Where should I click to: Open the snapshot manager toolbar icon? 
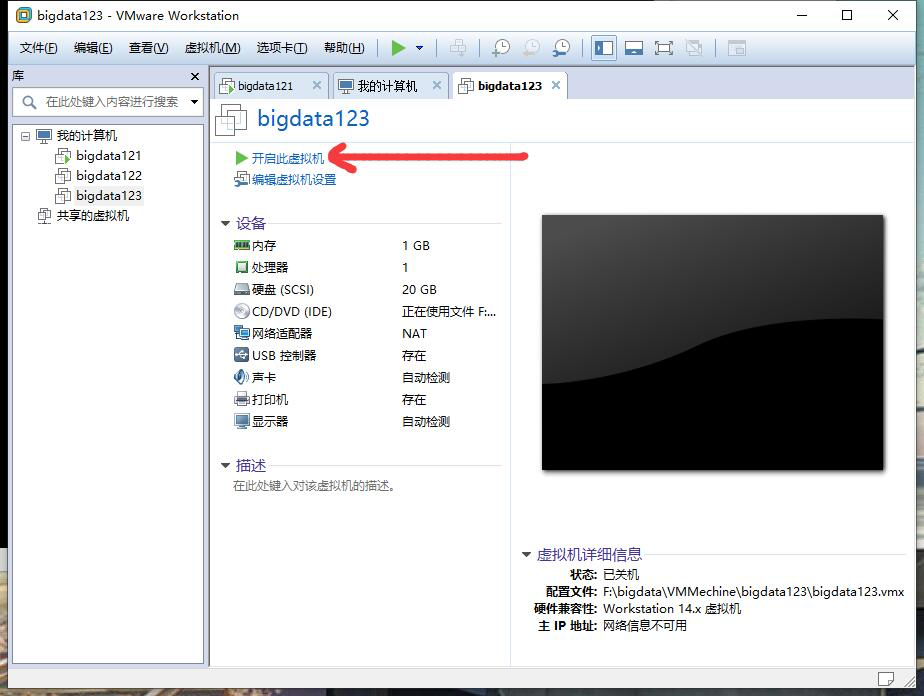562,48
